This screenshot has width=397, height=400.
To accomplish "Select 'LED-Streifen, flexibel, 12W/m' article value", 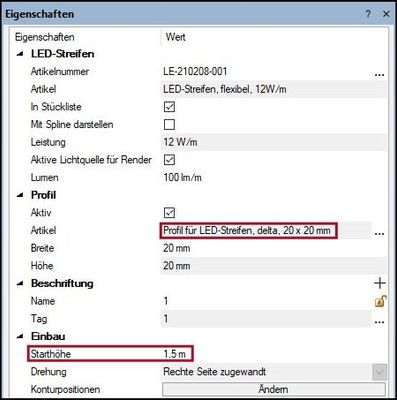I will 225,89.
